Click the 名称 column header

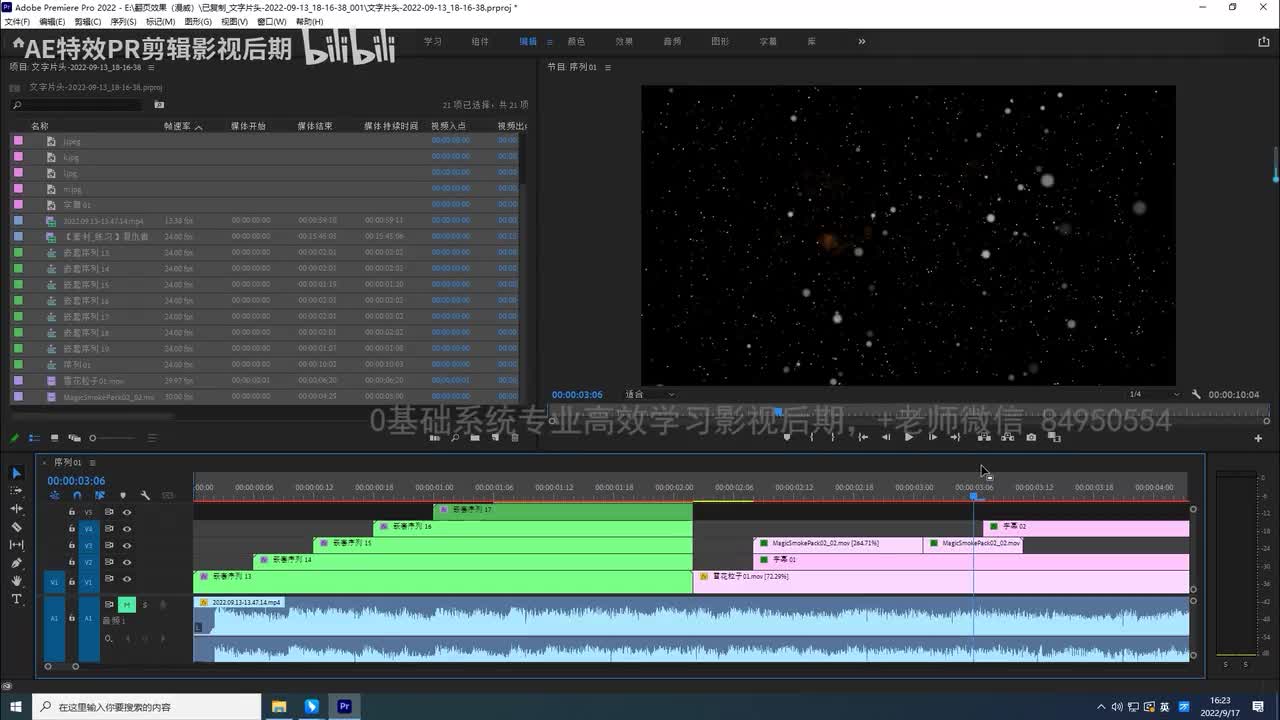point(40,126)
